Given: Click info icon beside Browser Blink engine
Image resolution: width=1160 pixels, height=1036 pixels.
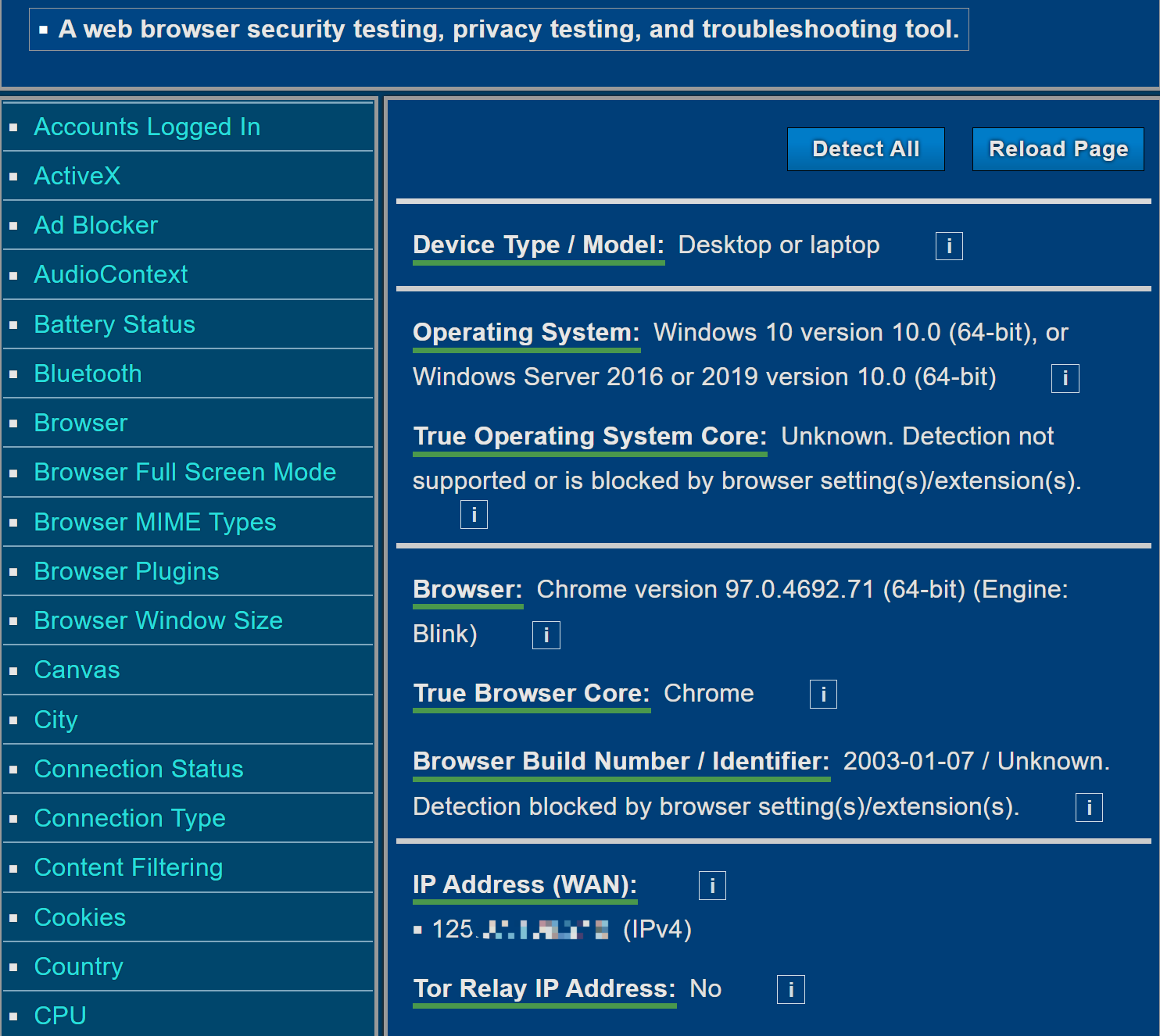Looking at the screenshot, I should point(546,635).
